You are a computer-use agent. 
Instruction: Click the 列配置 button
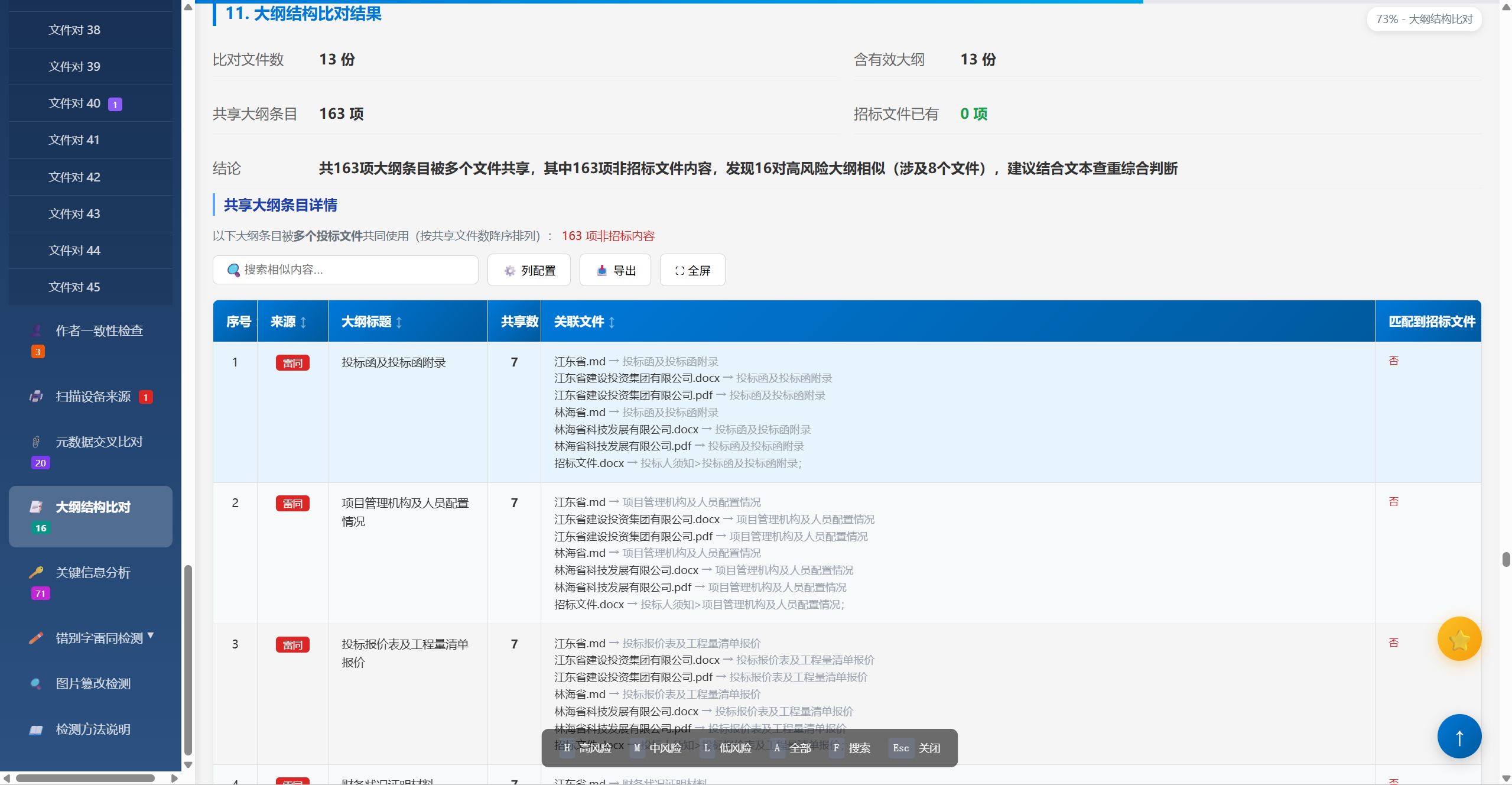tap(529, 270)
